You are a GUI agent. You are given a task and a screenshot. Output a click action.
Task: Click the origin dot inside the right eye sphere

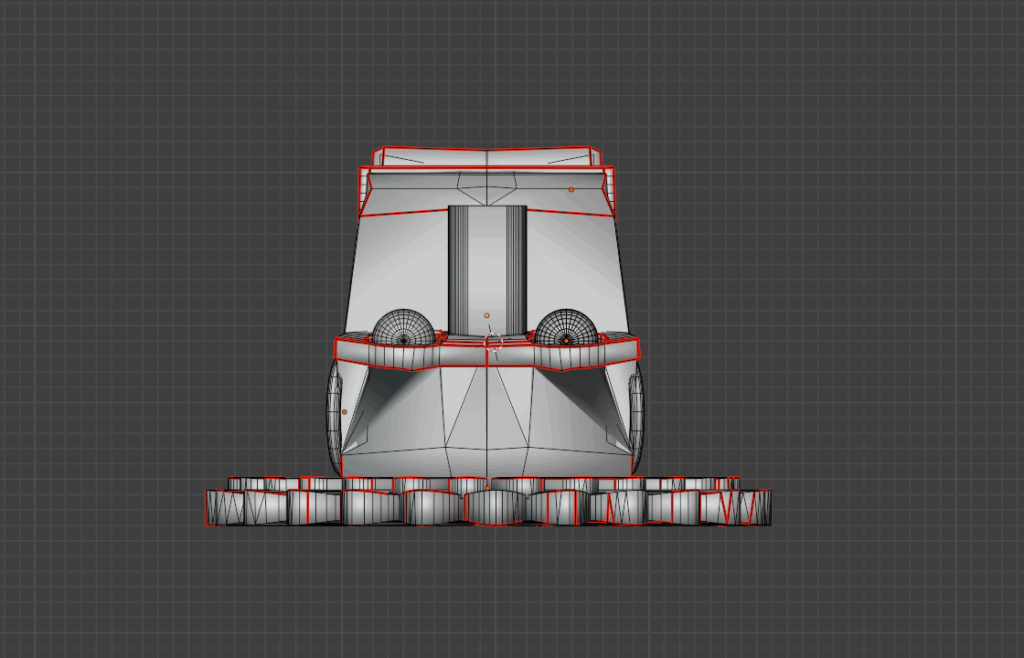coord(567,340)
